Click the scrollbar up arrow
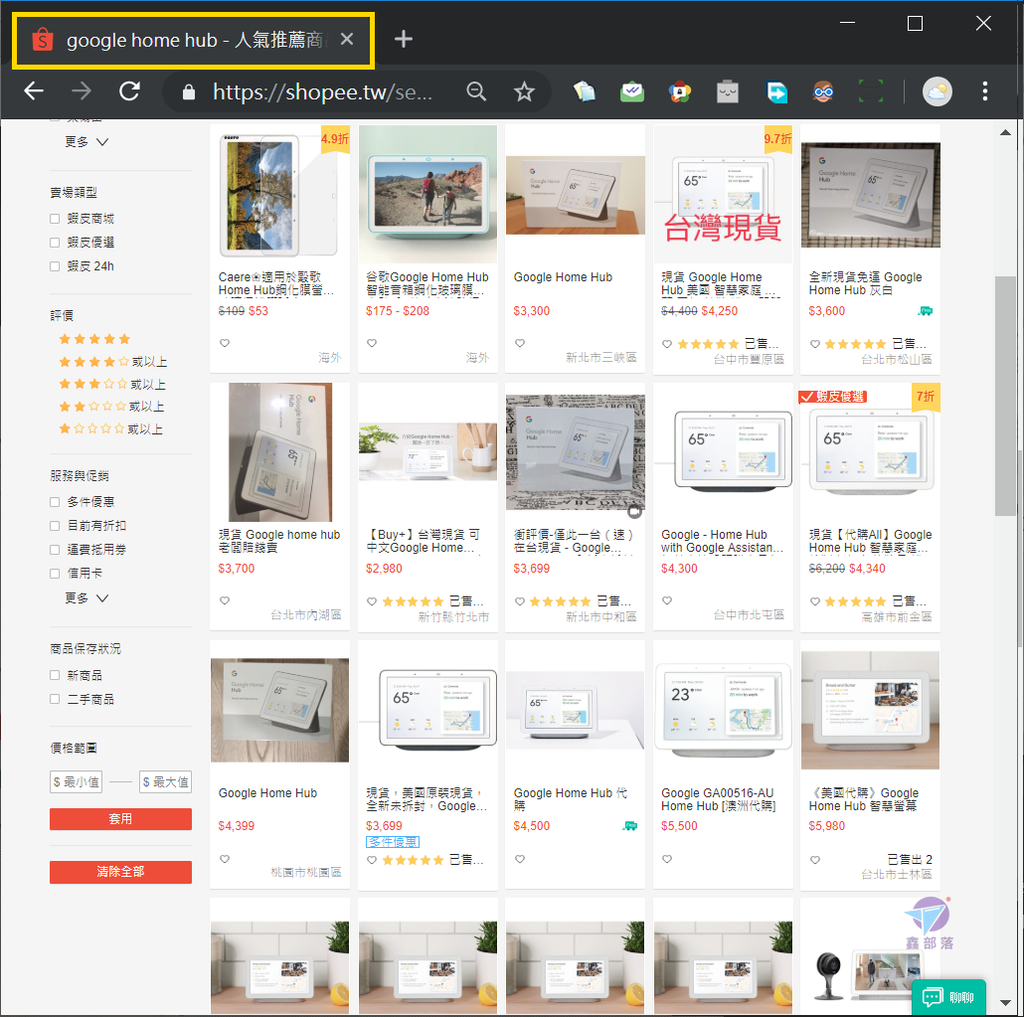This screenshot has width=1024, height=1017. 1006,133
